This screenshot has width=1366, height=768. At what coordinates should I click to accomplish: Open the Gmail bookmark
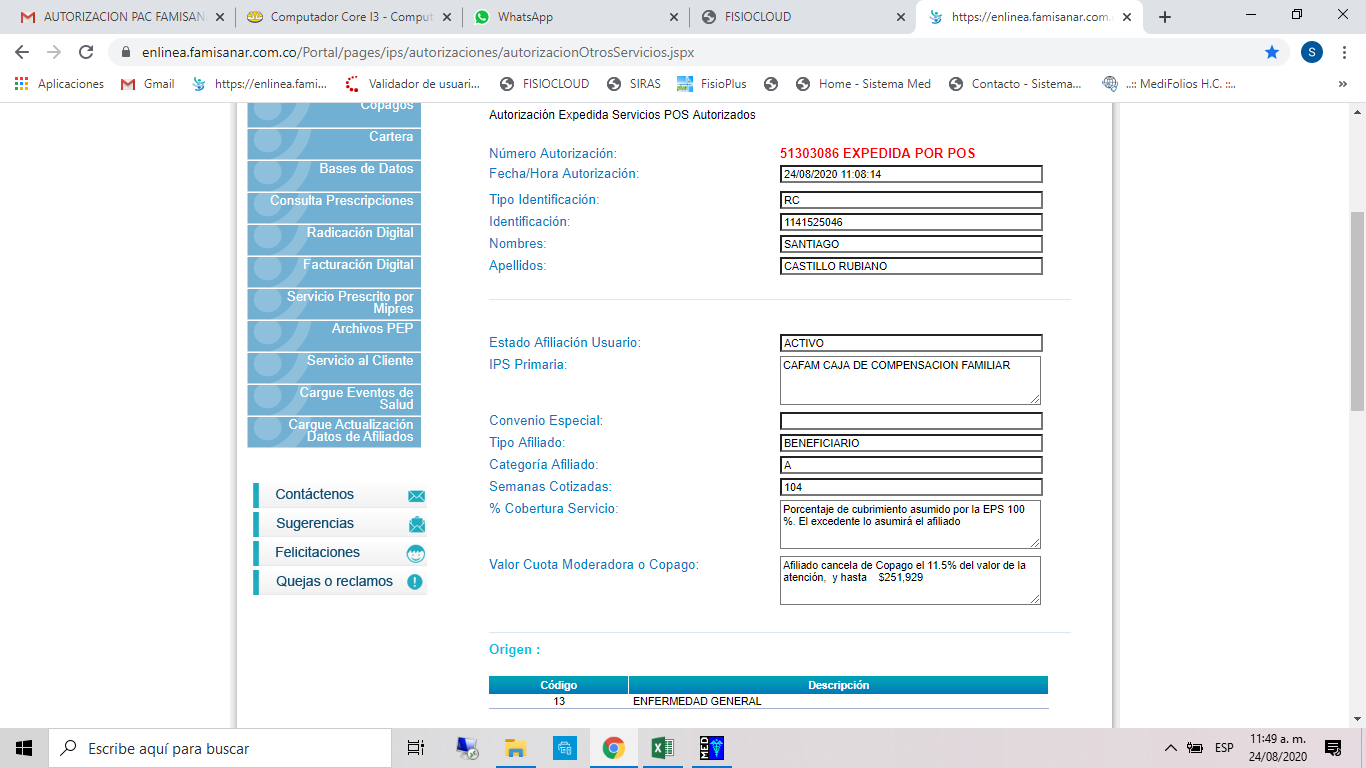pos(148,84)
